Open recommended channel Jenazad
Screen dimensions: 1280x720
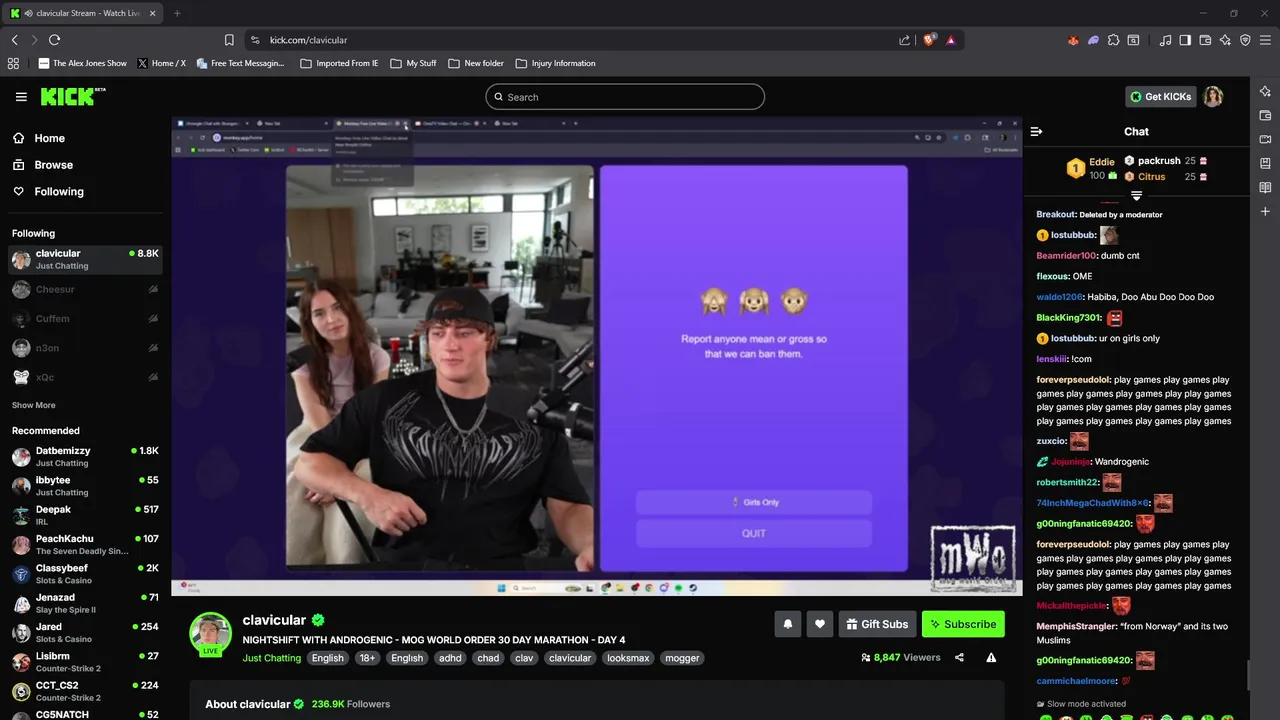tap(85, 603)
